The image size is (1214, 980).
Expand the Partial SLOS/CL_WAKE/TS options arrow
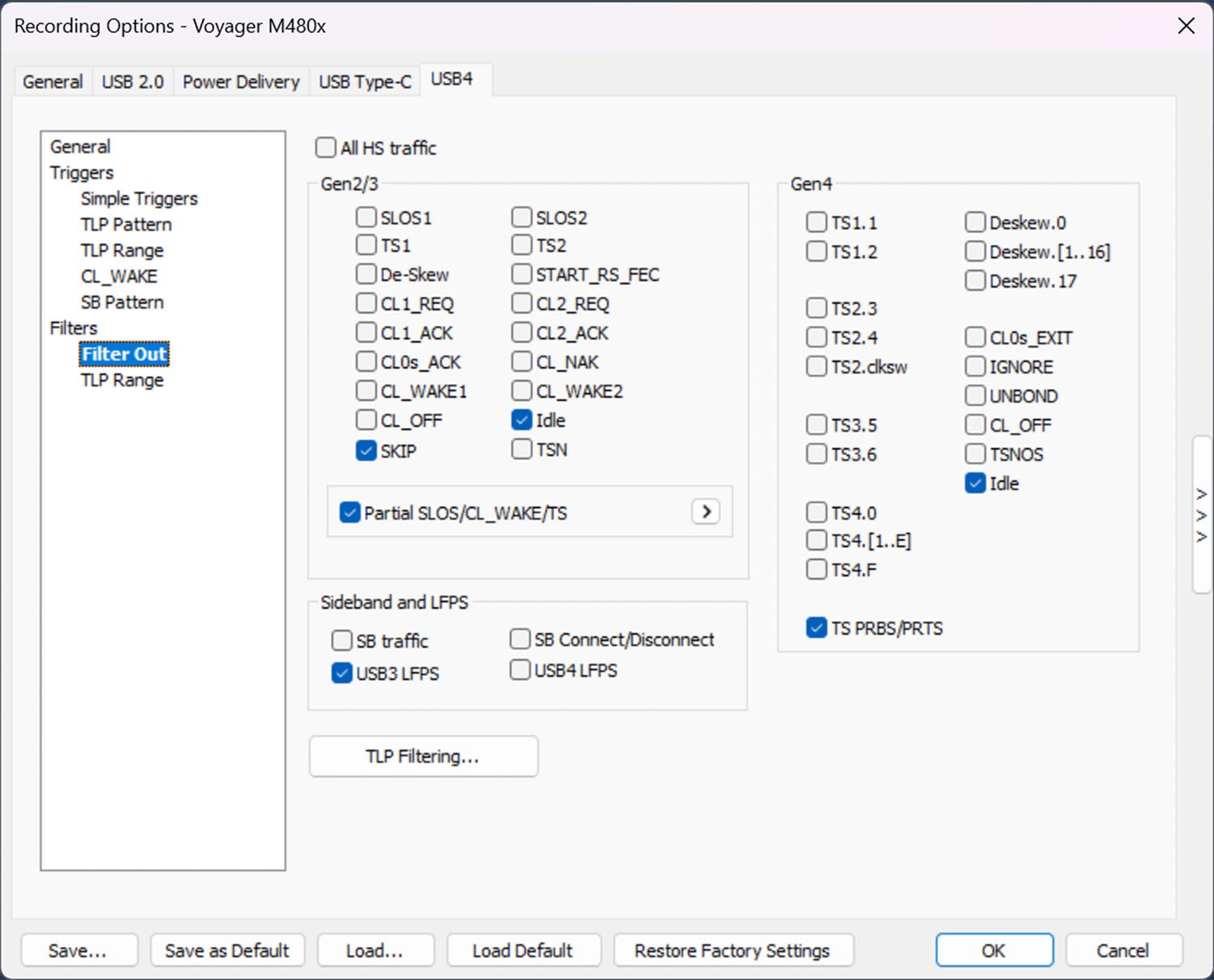click(706, 512)
